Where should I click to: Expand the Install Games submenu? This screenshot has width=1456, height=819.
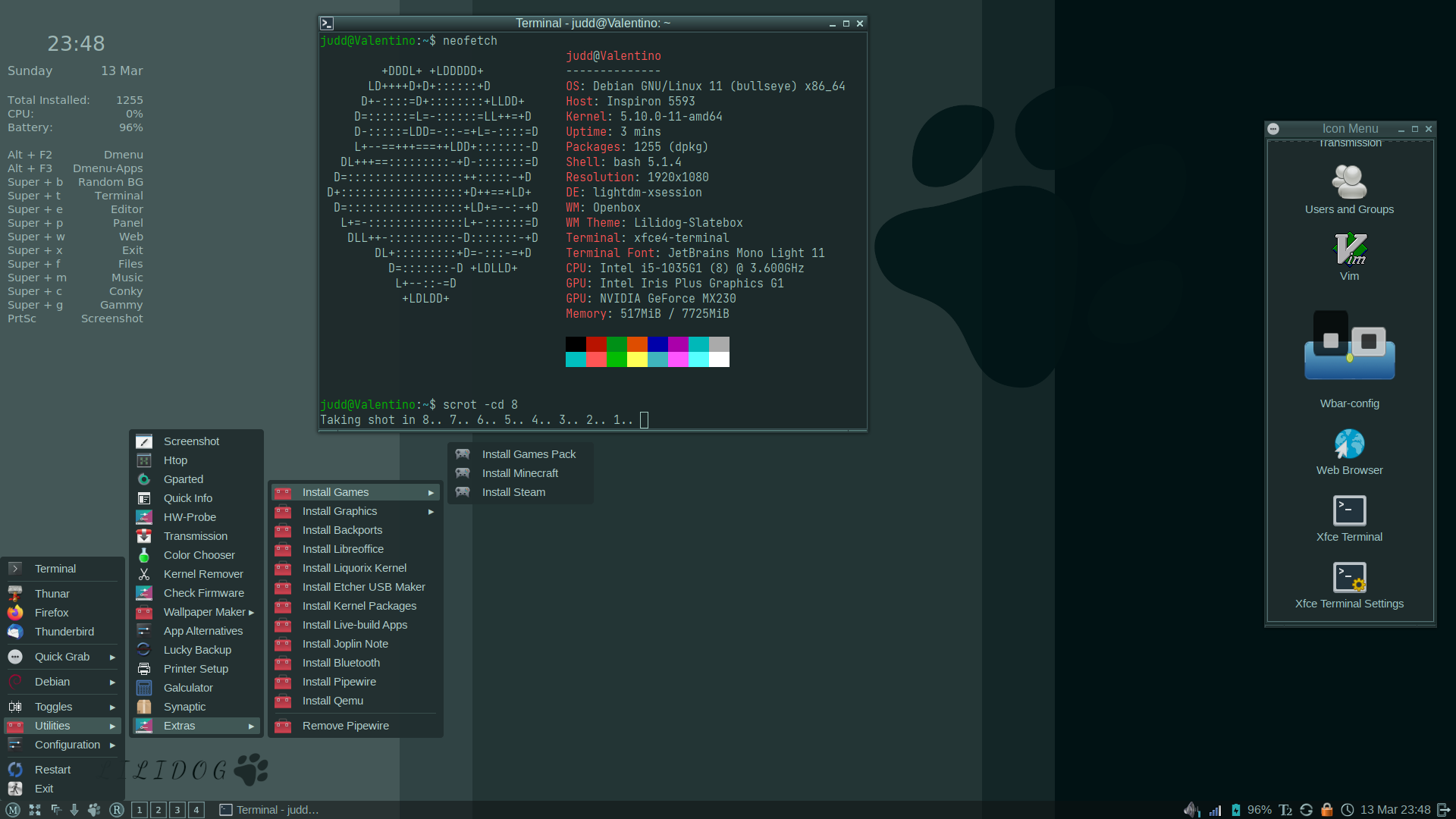point(356,492)
